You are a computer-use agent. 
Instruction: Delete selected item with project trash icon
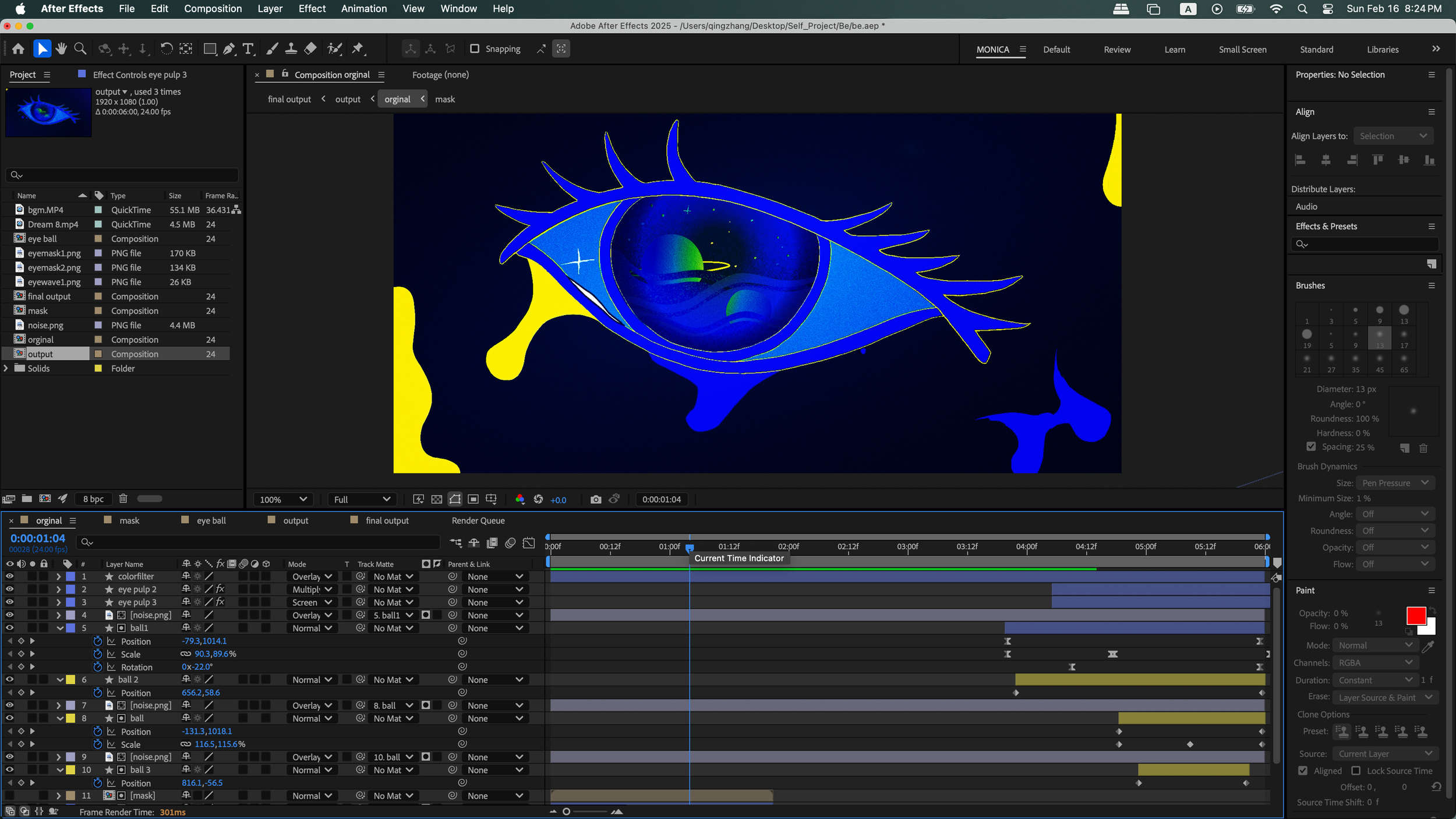[x=123, y=499]
